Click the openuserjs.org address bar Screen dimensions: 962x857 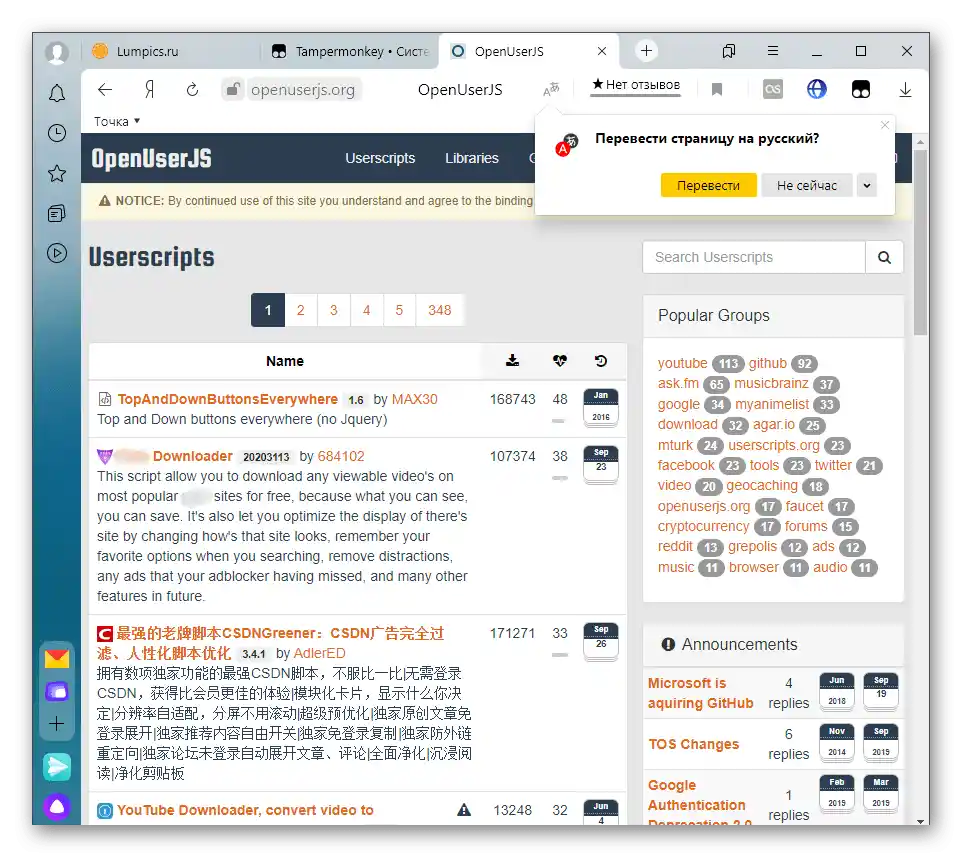point(302,90)
